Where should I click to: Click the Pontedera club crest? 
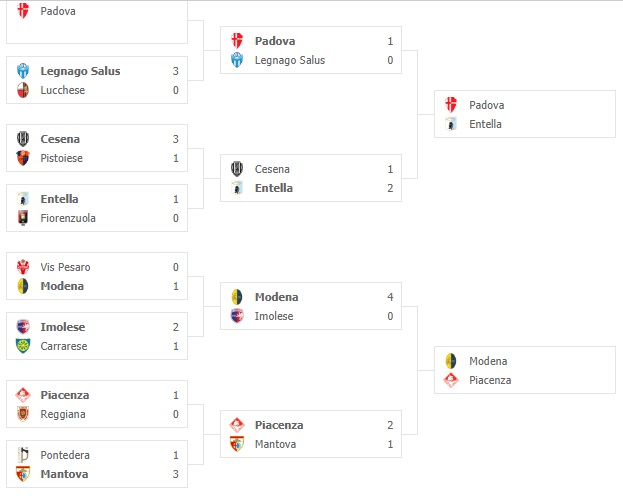(x=23, y=455)
